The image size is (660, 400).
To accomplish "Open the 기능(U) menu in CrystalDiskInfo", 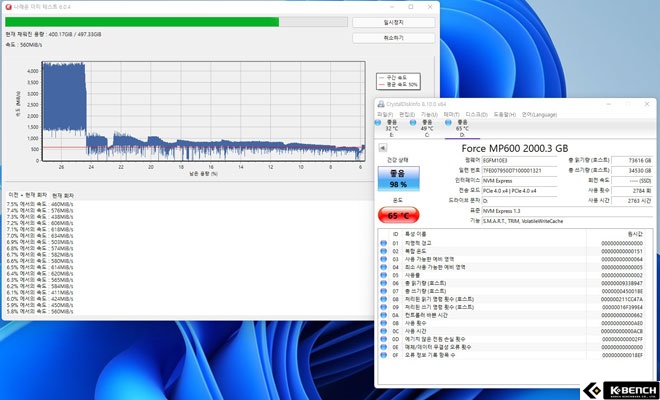I will click(429, 115).
